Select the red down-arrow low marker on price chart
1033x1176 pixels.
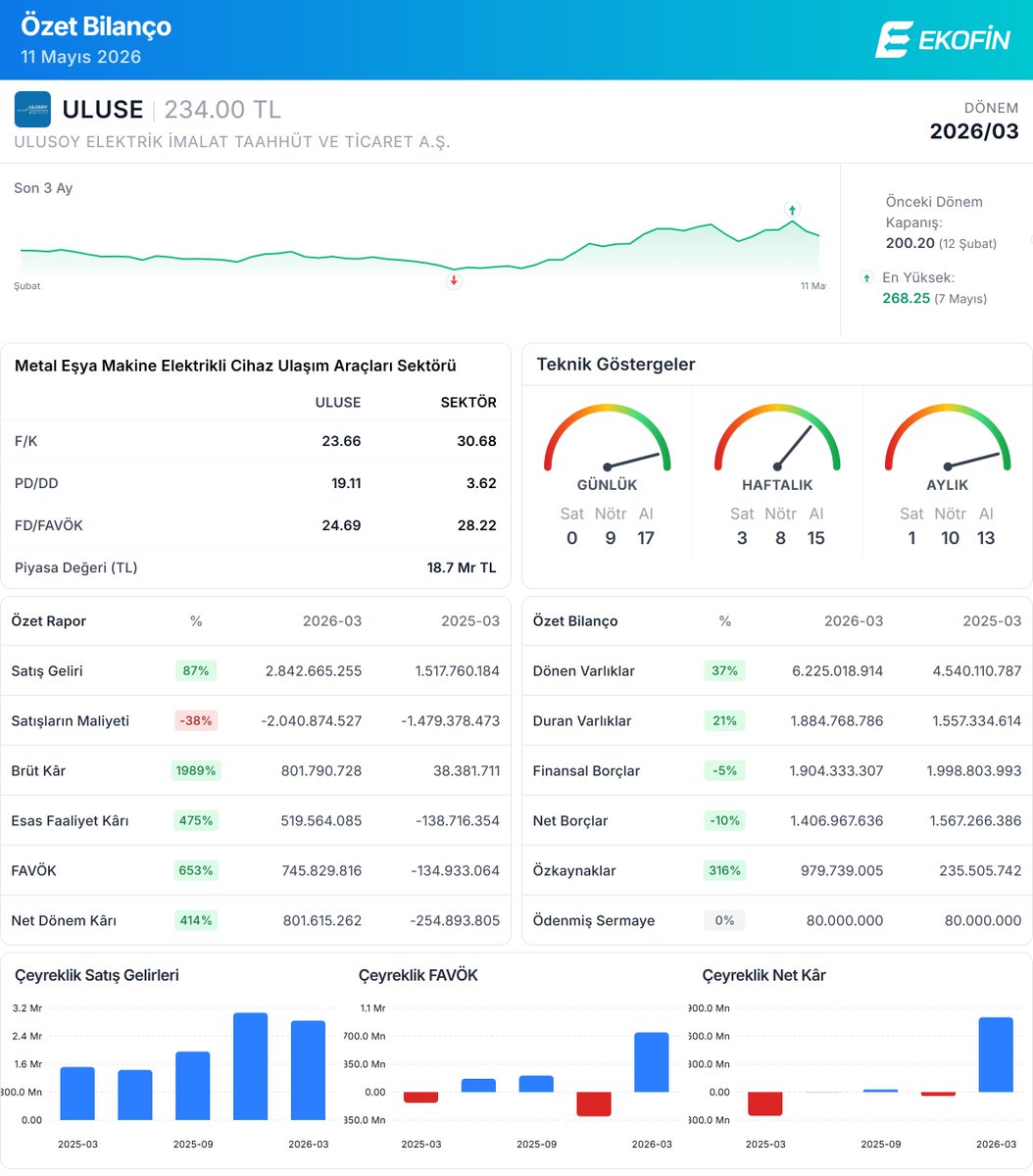(453, 280)
